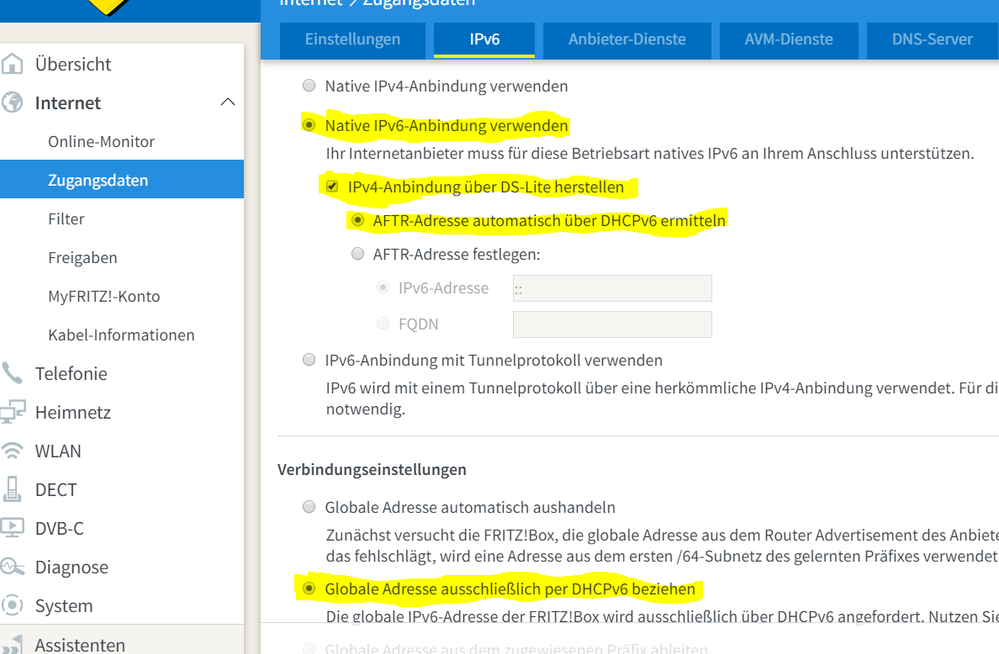Click the Verbindungseinstellungen heading
This screenshot has height=654, width=999.
pos(372,470)
